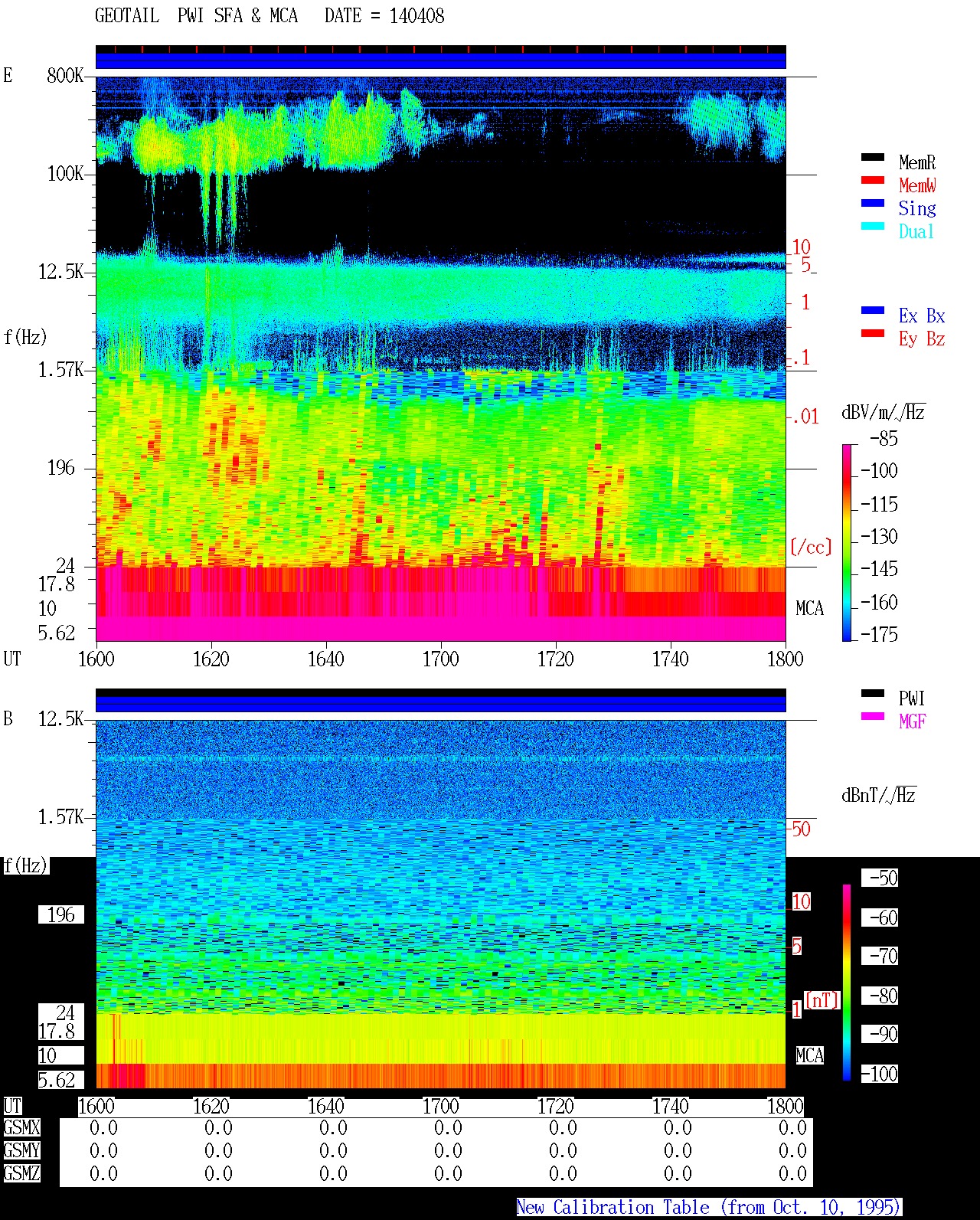The image size is (980, 1220).
Task: Click the blue status bar above the B panel
Action: pyautogui.click(x=440, y=704)
